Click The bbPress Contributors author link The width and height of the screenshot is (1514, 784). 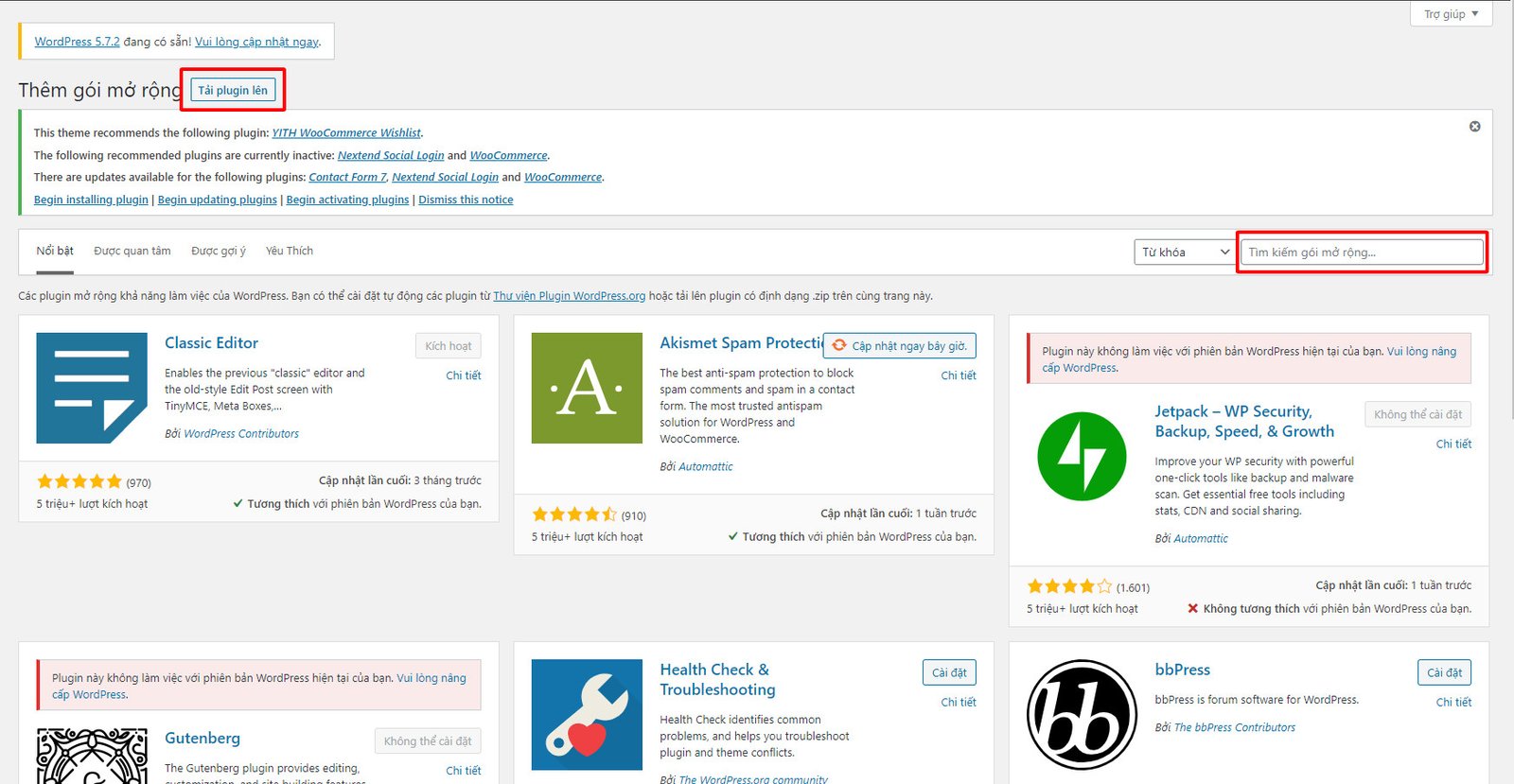pyautogui.click(x=1235, y=728)
